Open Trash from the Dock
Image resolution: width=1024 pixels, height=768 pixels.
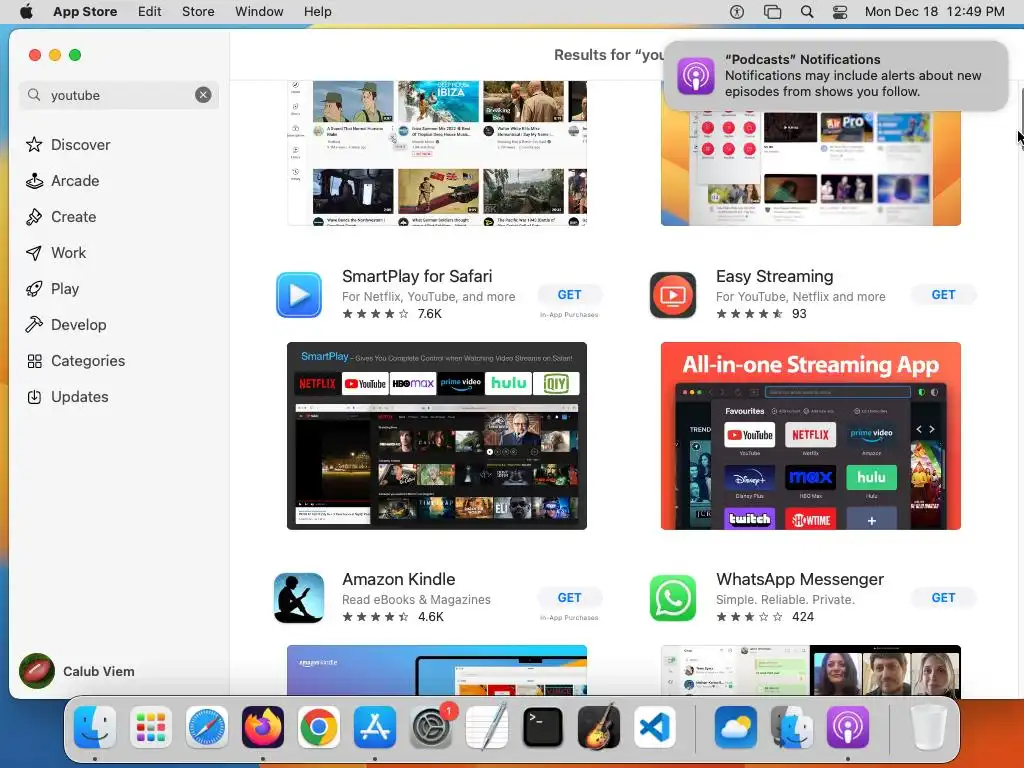click(929, 727)
